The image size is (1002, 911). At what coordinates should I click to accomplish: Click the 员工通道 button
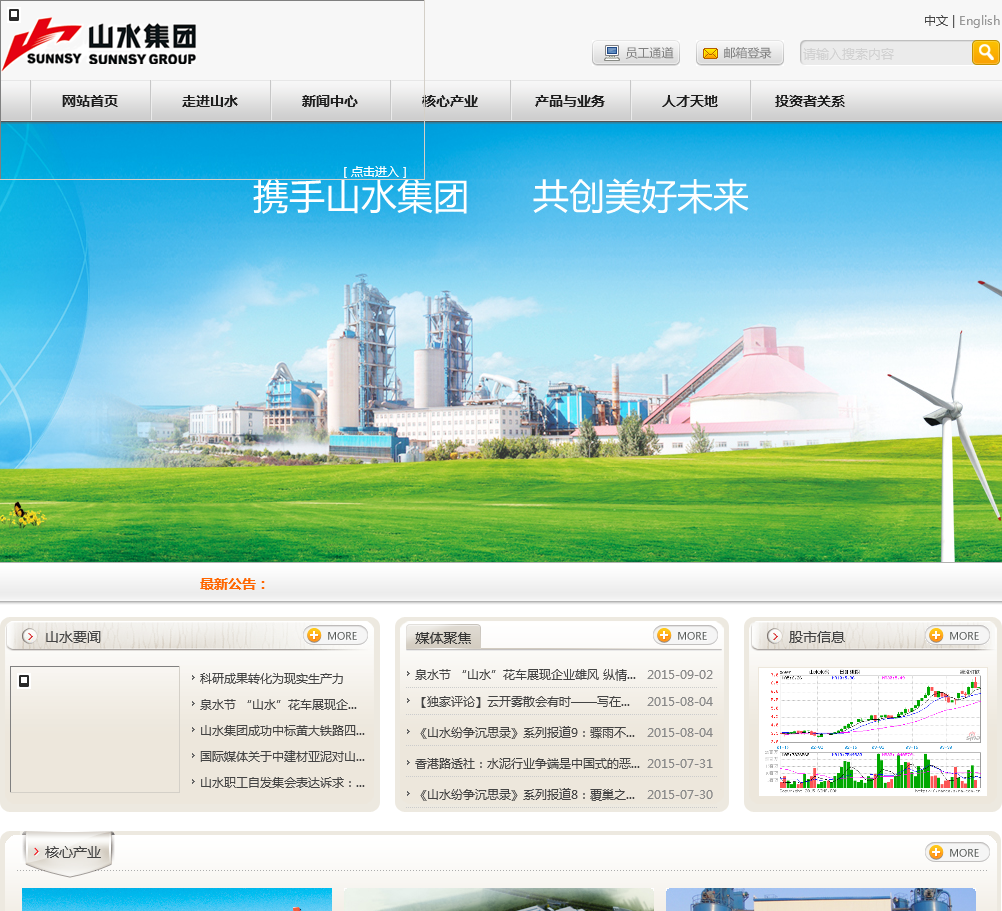coord(636,53)
